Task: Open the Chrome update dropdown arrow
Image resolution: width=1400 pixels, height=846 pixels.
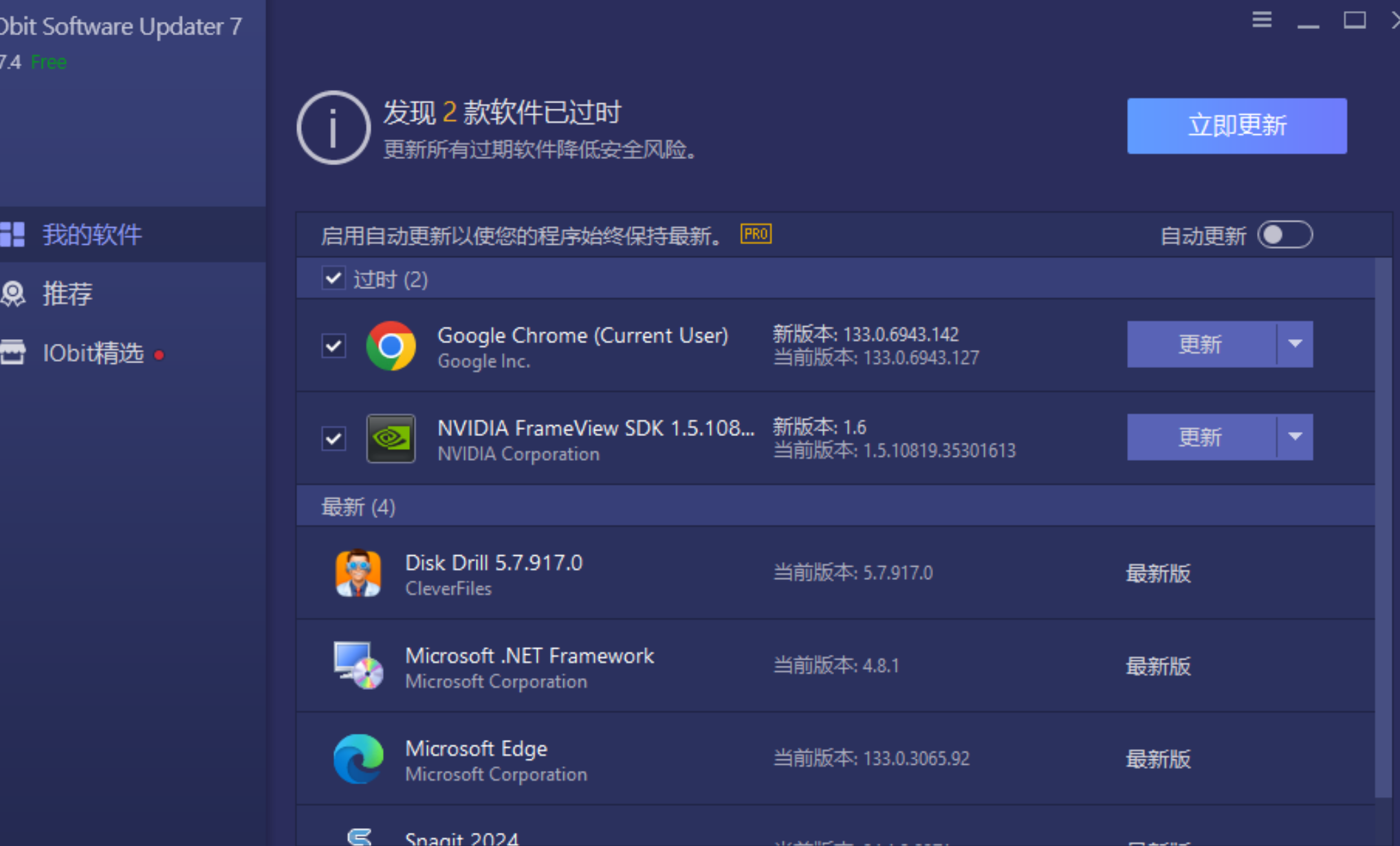Action: (x=1295, y=344)
